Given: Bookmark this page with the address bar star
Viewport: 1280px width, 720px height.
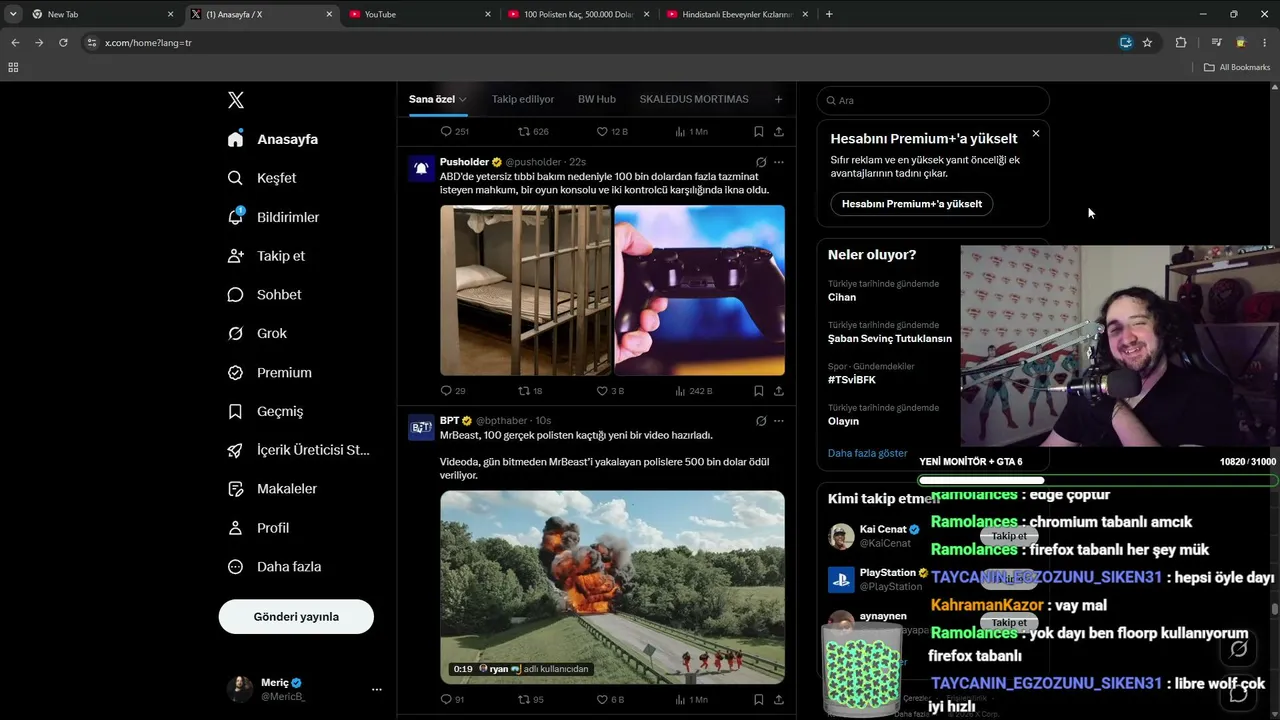Looking at the screenshot, I should (1147, 43).
